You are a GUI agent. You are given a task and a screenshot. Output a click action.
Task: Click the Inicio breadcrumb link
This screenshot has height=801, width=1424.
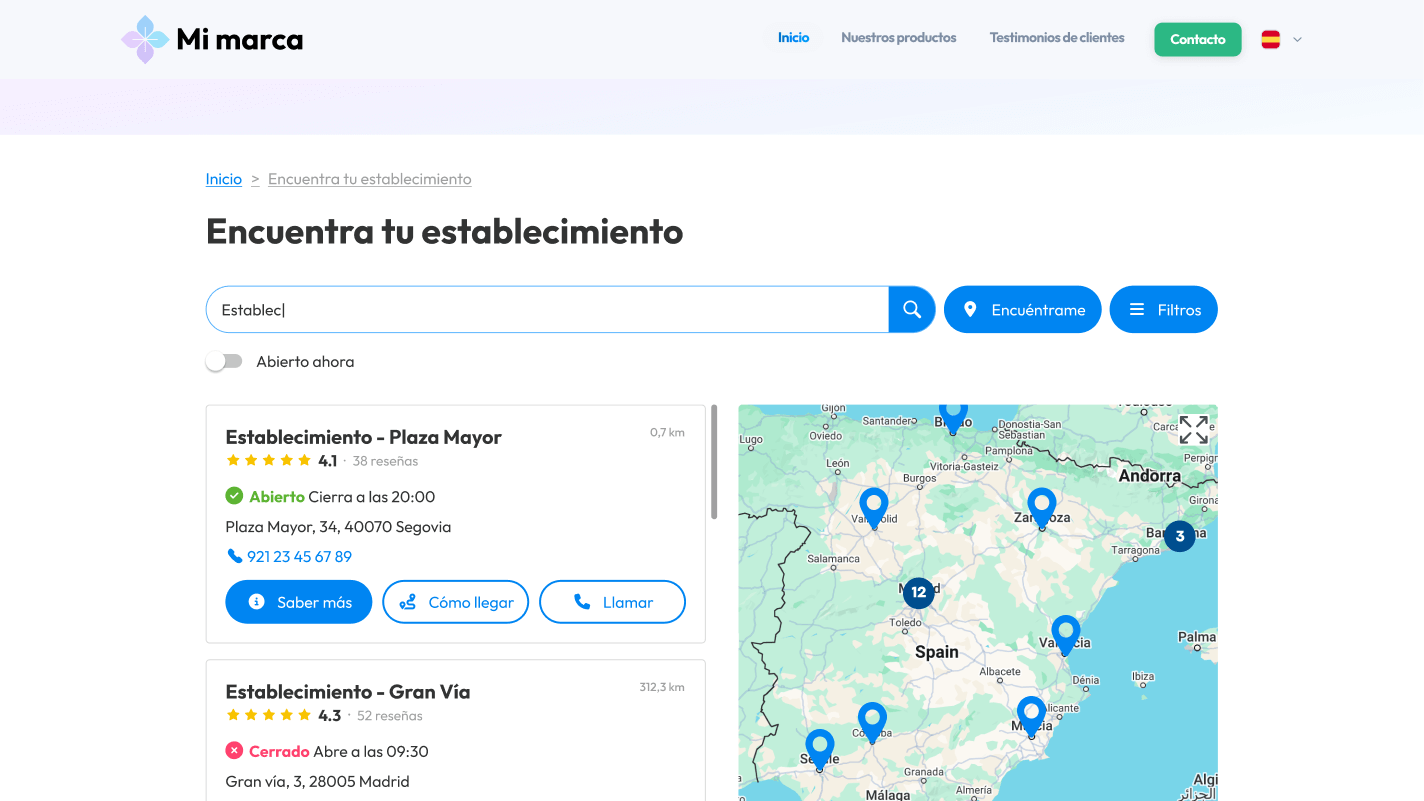pyautogui.click(x=224, y=179)
